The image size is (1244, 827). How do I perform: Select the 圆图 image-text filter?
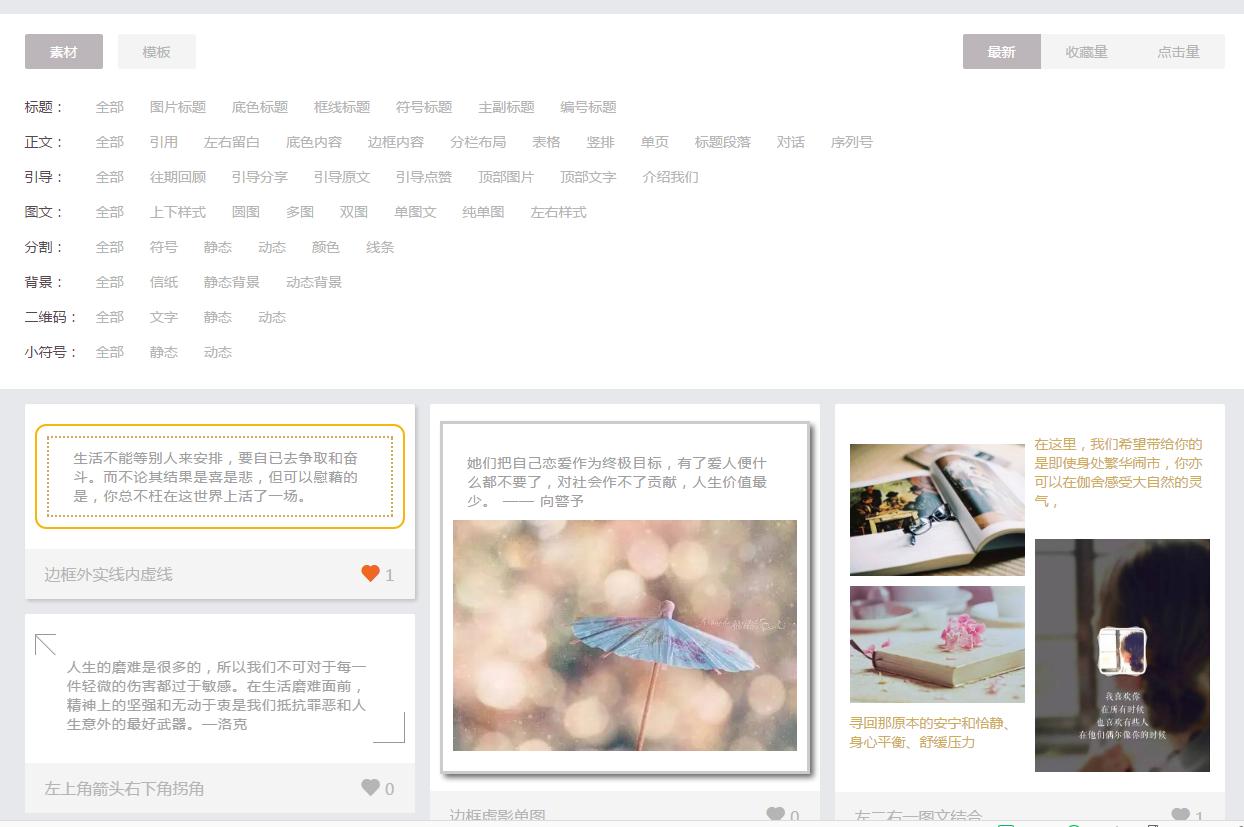tap(246, 212)
